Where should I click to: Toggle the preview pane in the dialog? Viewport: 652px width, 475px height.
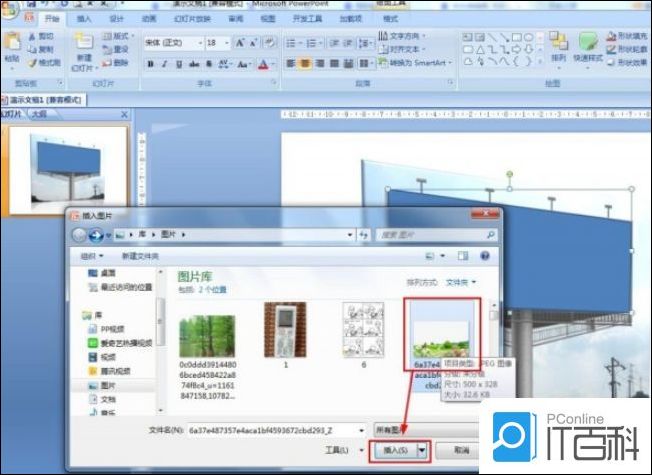pos(463,256)
